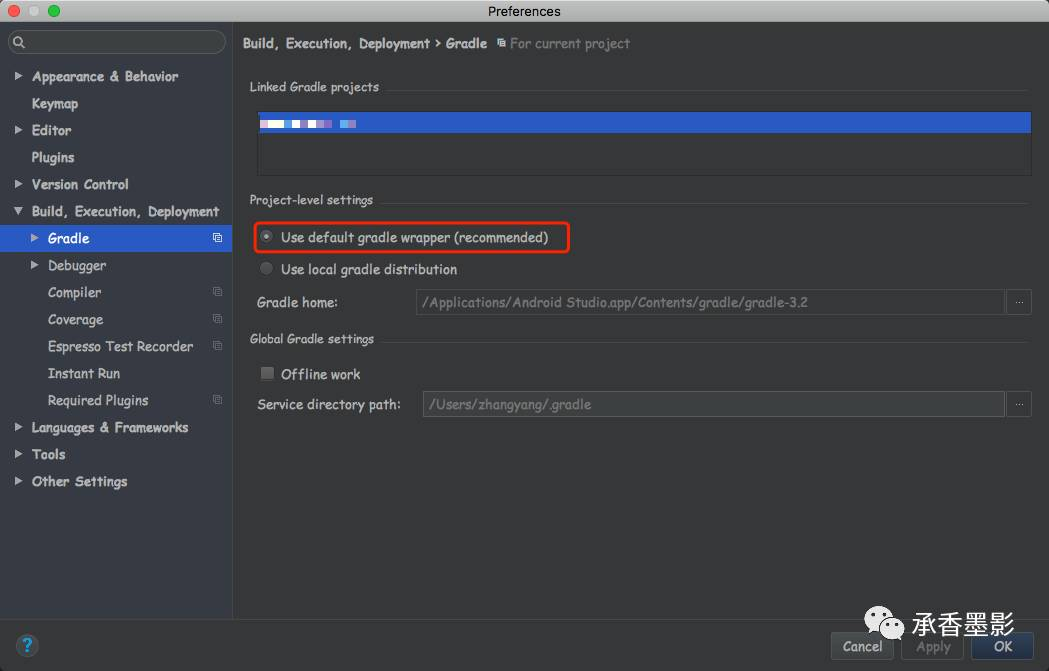Click the monitor icon beside Compiler
Image resolution: width=1049 pixels, height=671 pixels.
point(217,292)
